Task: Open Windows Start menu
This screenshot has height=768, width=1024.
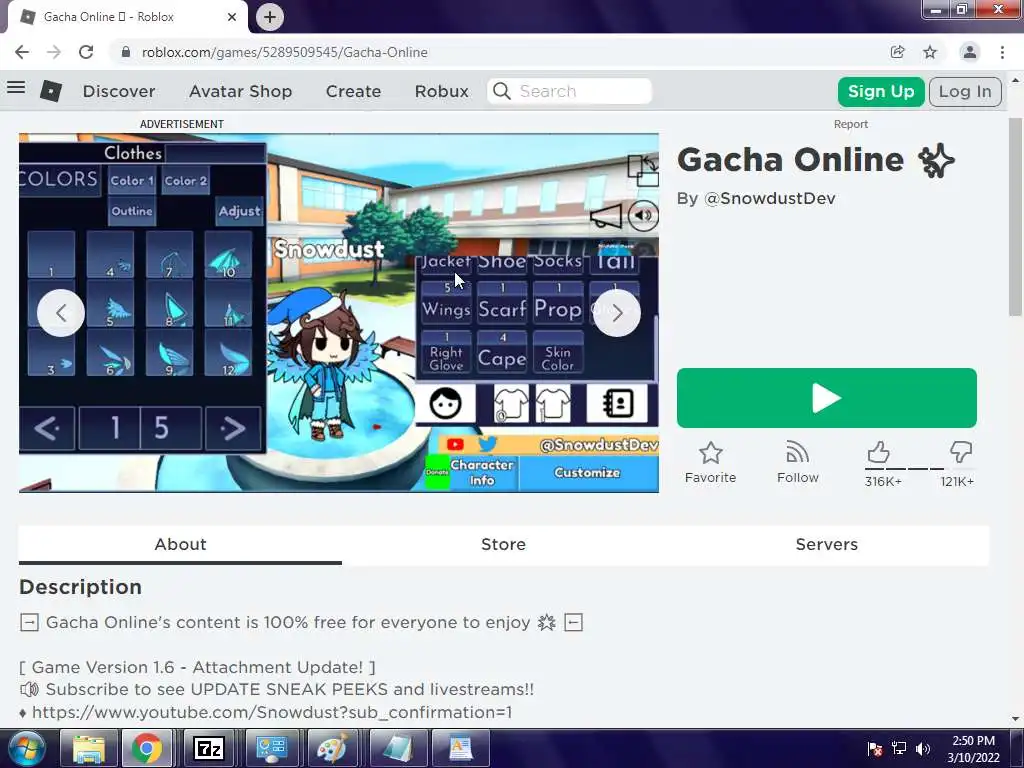Action: 26,748
